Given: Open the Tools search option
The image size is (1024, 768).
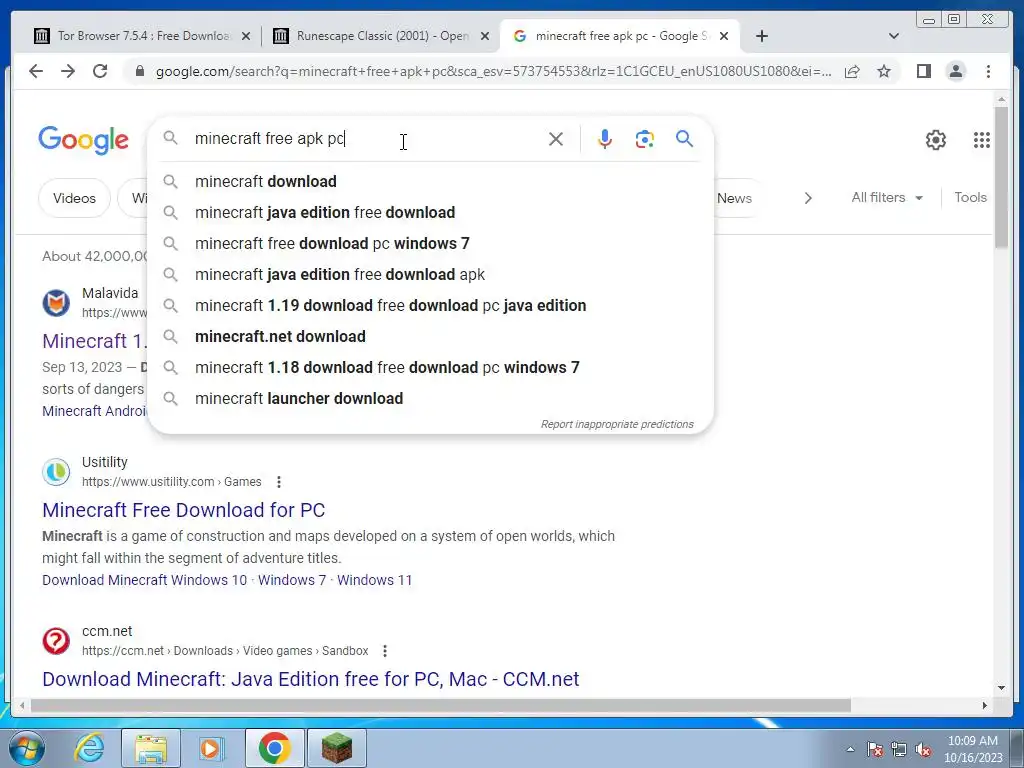Looking at the screenshot, I should coord(970,197).
